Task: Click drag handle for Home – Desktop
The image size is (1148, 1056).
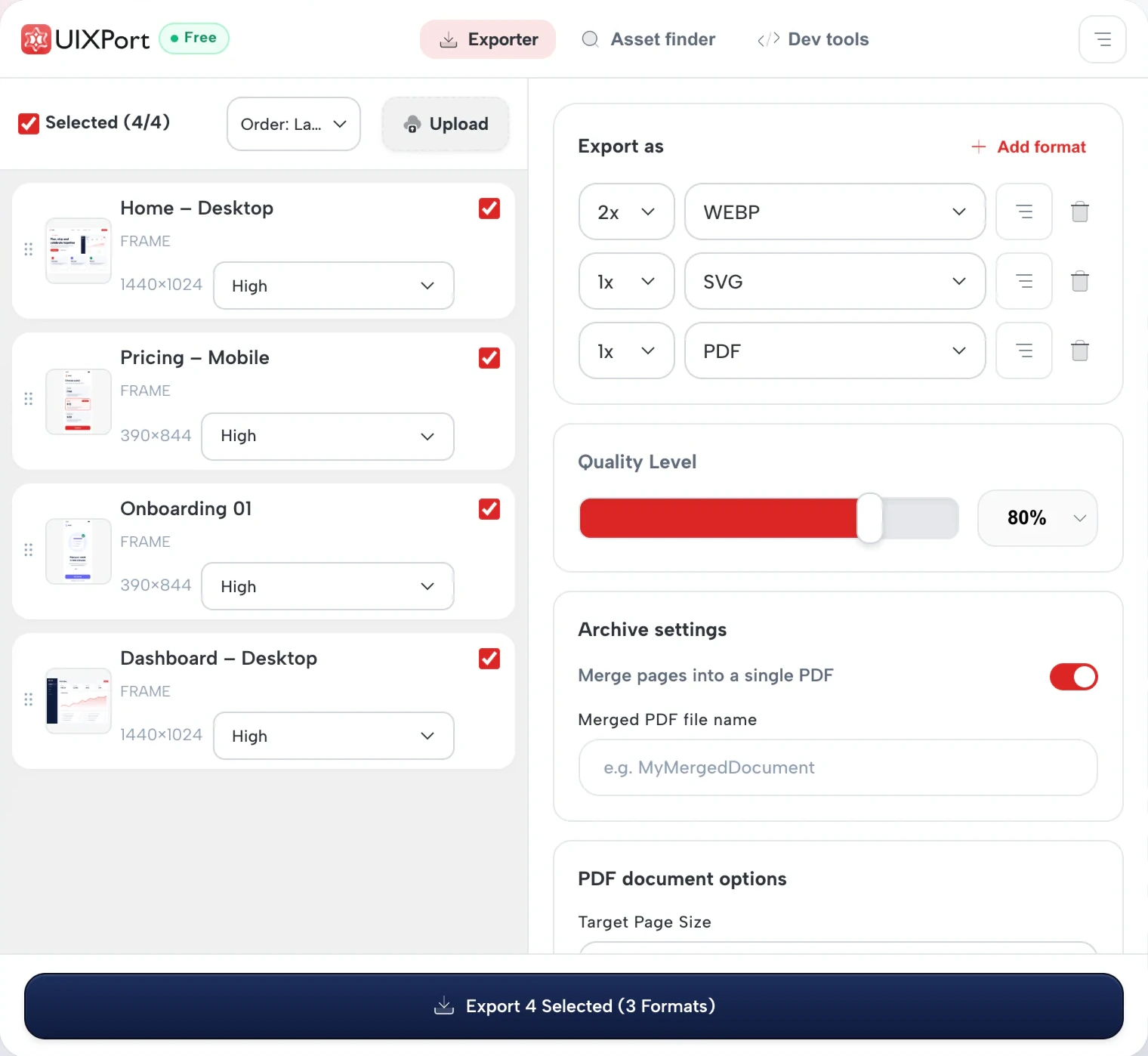Action: 29,249
